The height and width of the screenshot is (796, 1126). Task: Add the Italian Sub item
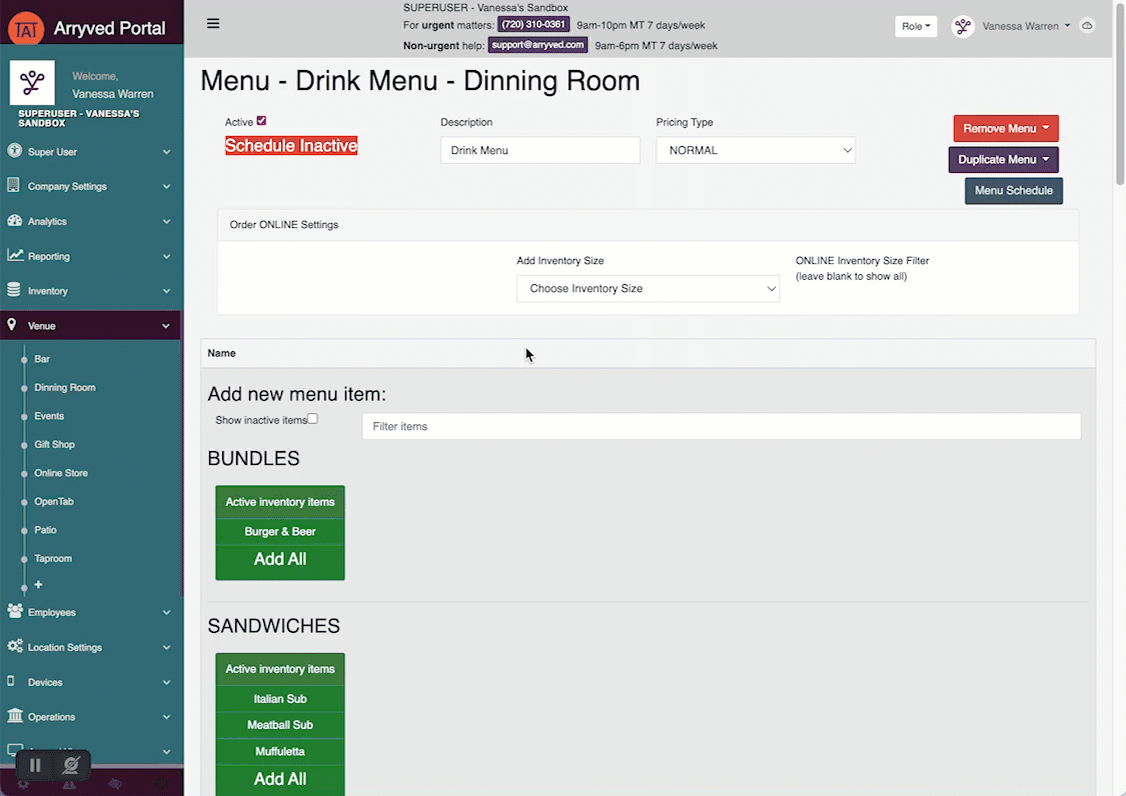click(280, 698)
